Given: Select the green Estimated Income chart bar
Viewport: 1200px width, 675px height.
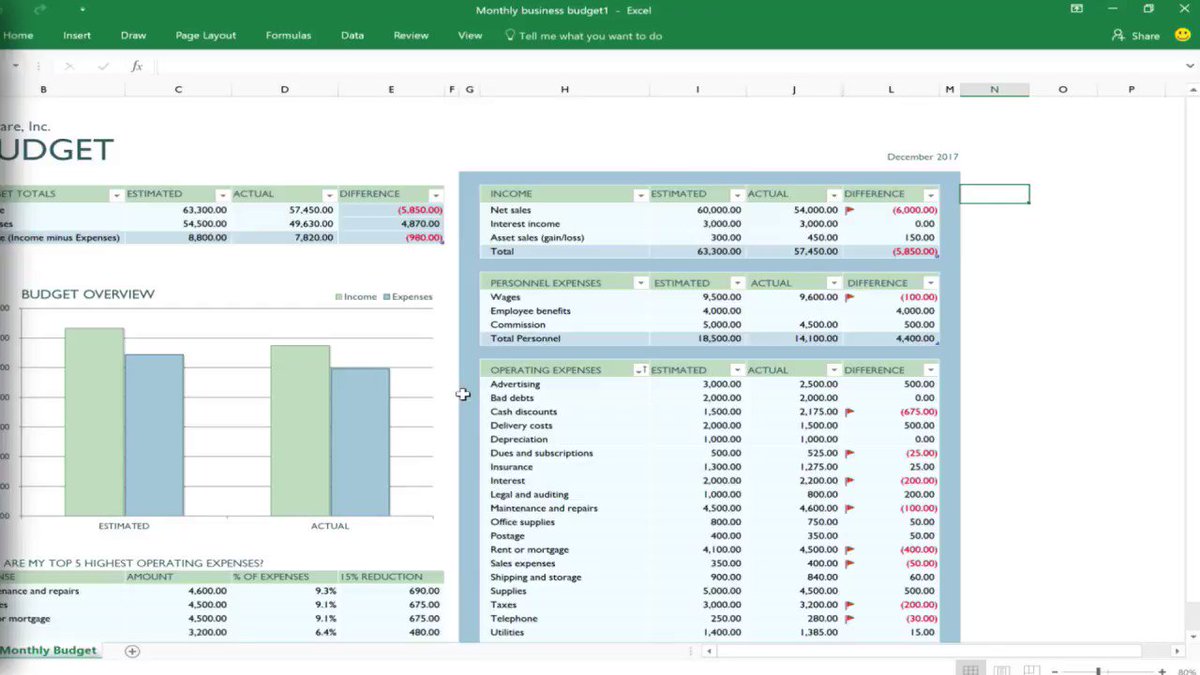Looking at the screenshot, I should [x=95, y=422].
